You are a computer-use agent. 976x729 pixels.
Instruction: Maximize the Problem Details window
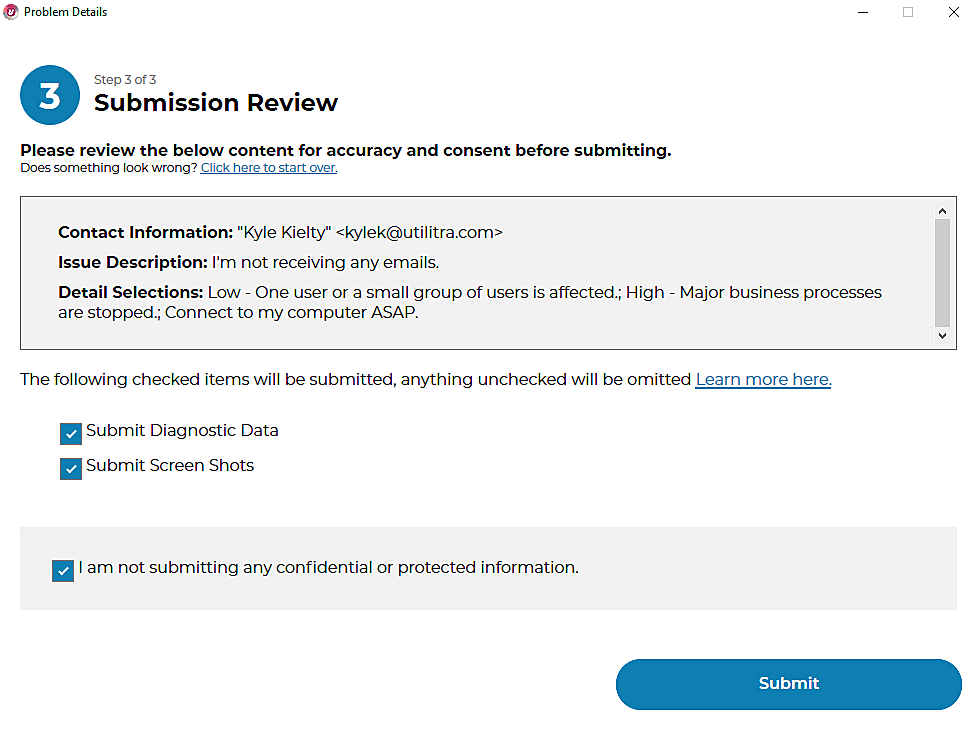coord(908,12)
